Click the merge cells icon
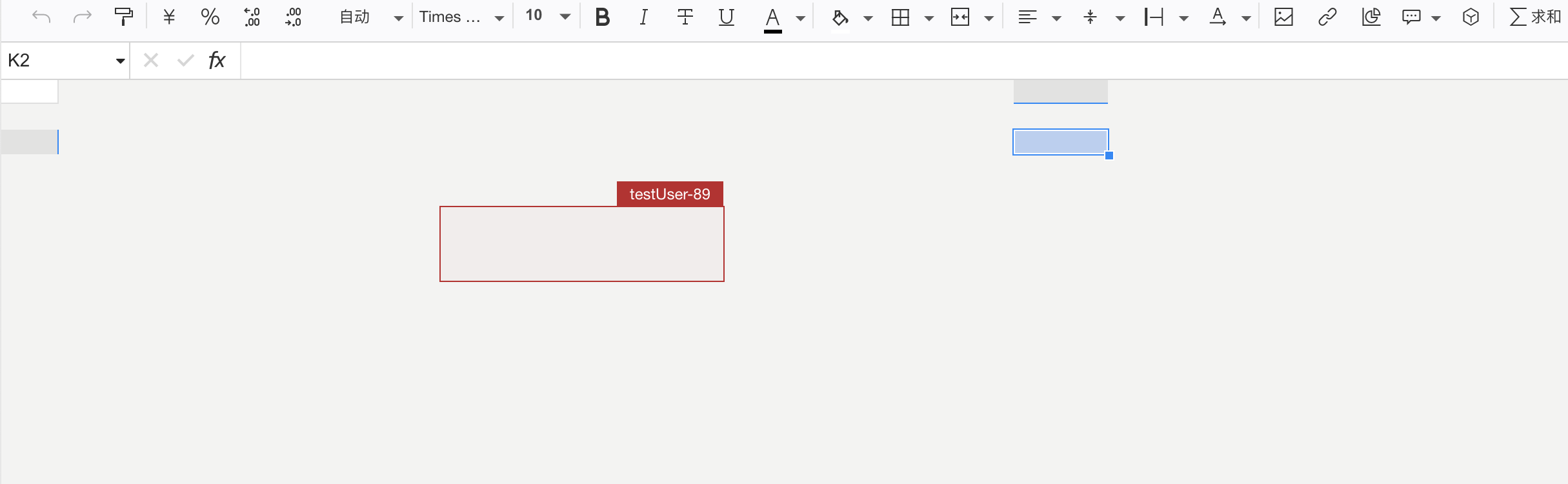The width and height of the screenshot is (1568, 484). pyautogui.click(x=960, y=17)
